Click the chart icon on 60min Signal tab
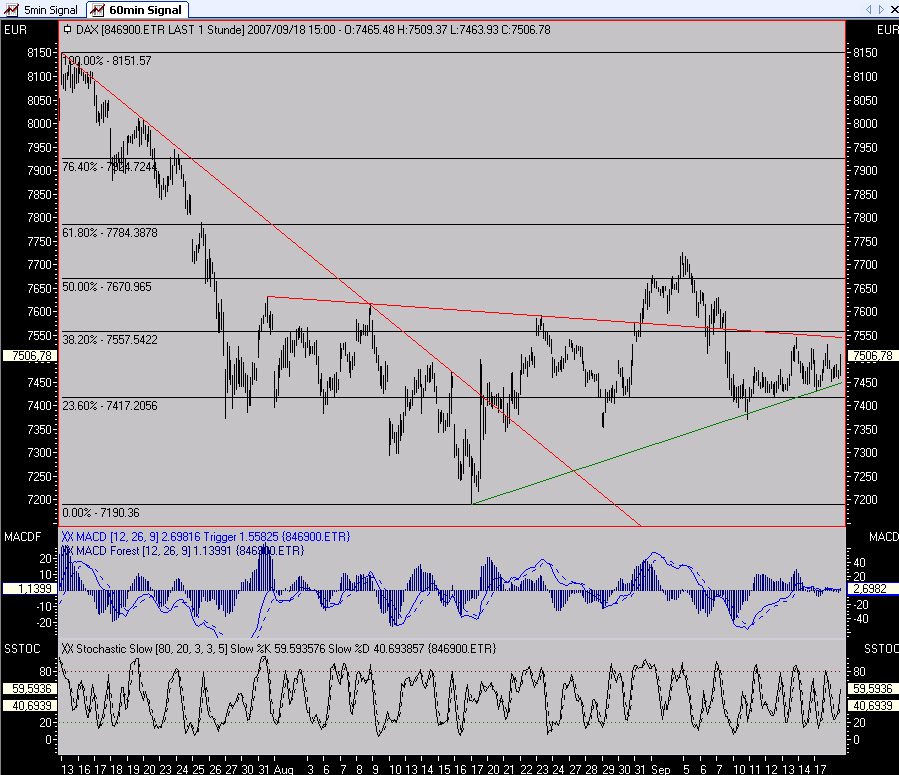Image resolution: width=899 pixels, height=775 pixels. point(97,10)
